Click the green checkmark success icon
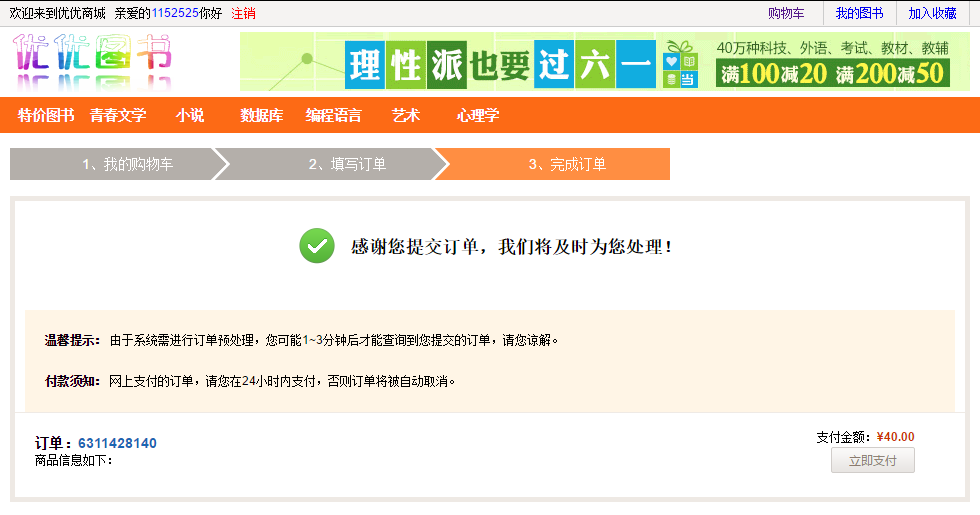The image size is (980, 515). click(x=317, y=246)
